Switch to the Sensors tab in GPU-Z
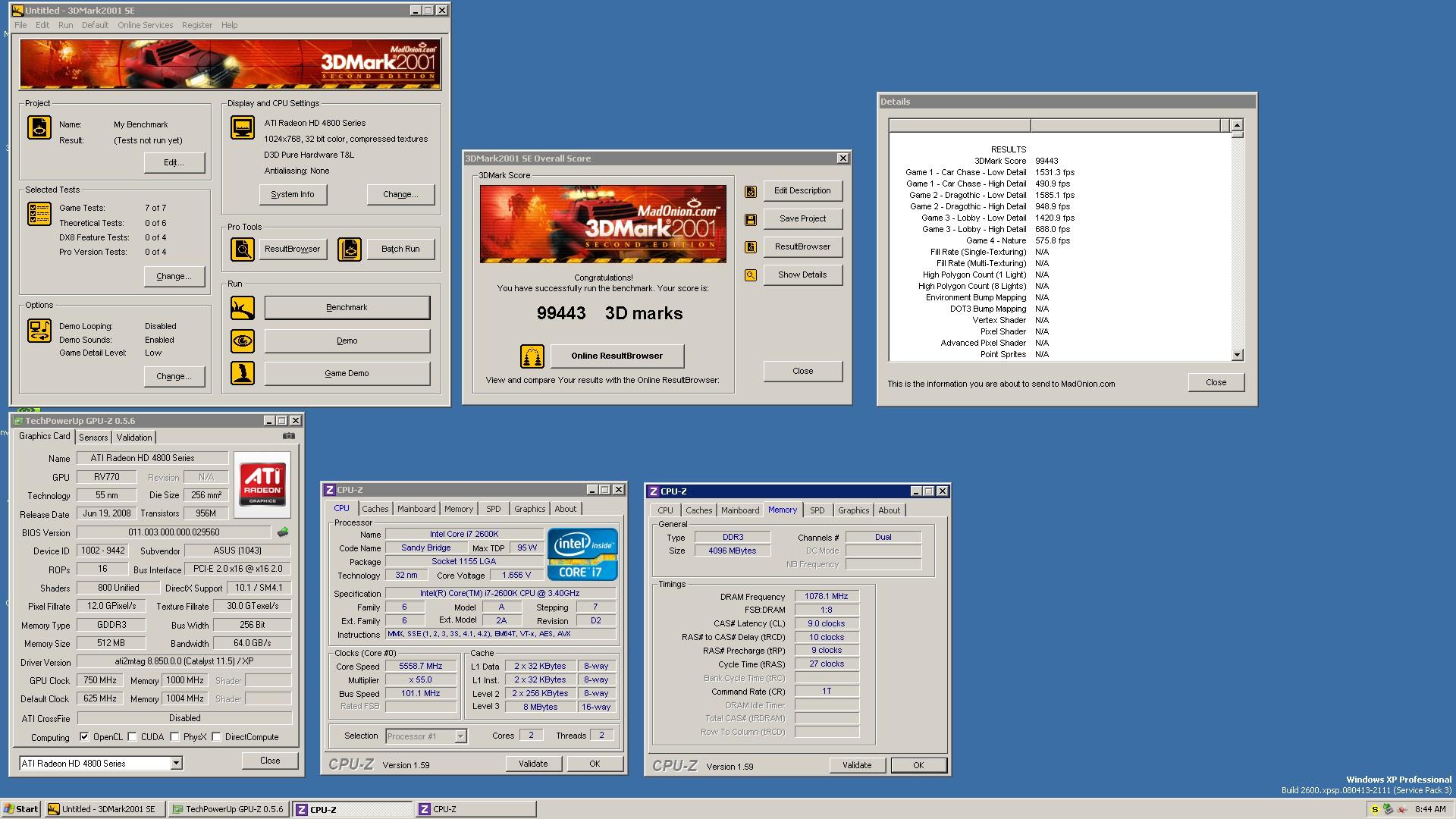Image resolution: width=1456 pixels, height=819 pixels. (93, 438)
